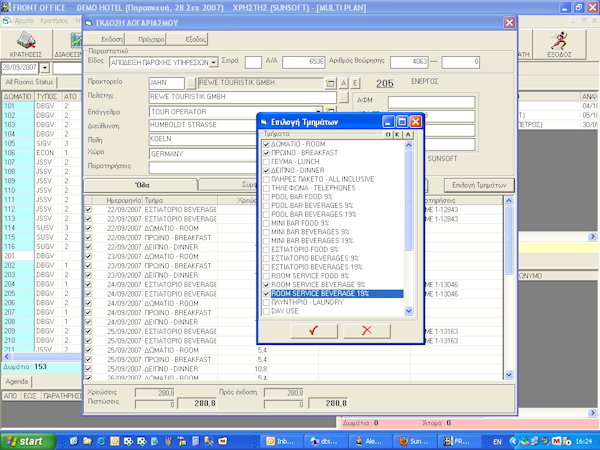
Task: Open the Inbox taskbar item
Action: (281, 441)
